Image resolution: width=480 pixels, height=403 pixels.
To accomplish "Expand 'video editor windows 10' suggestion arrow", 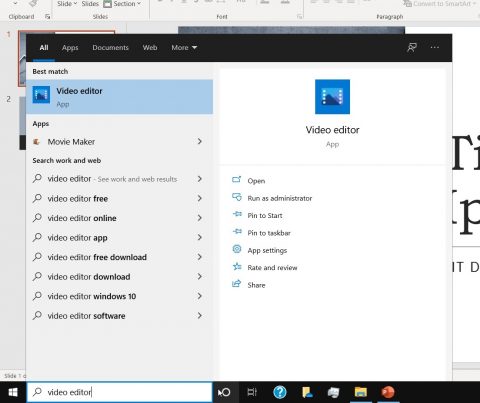I will [200, 296].
